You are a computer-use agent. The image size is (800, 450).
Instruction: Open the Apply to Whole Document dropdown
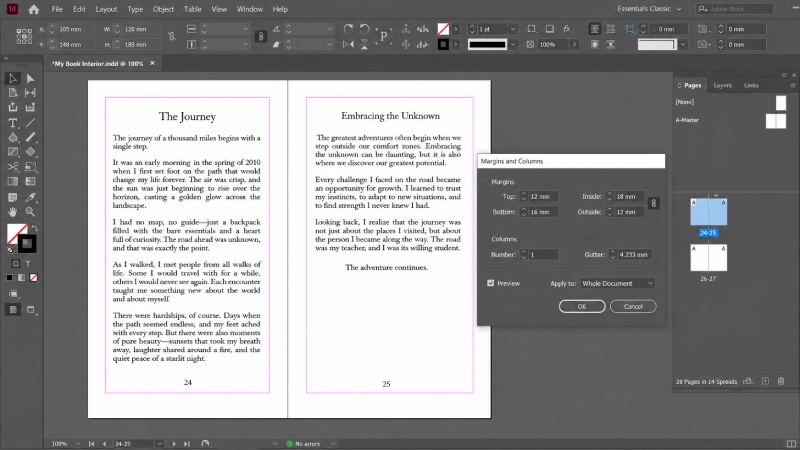617,283
